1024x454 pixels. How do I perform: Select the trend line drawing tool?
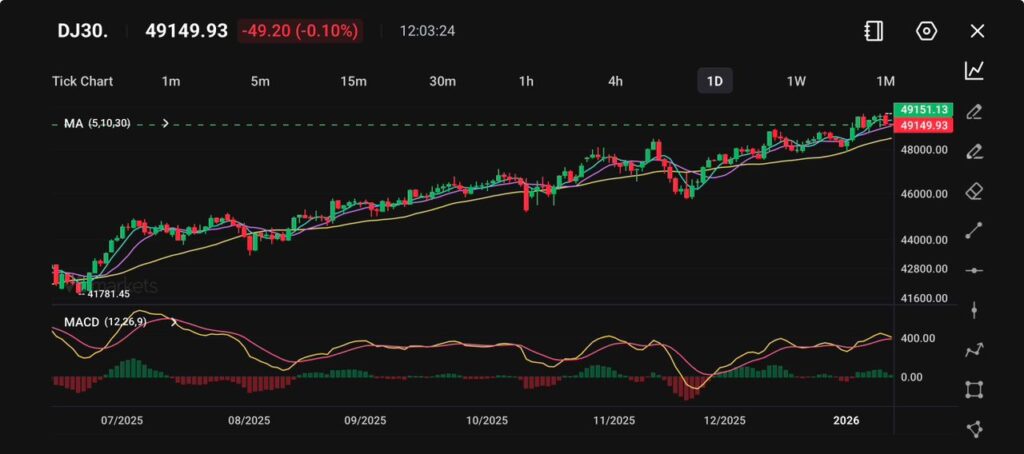coord(974,231)
